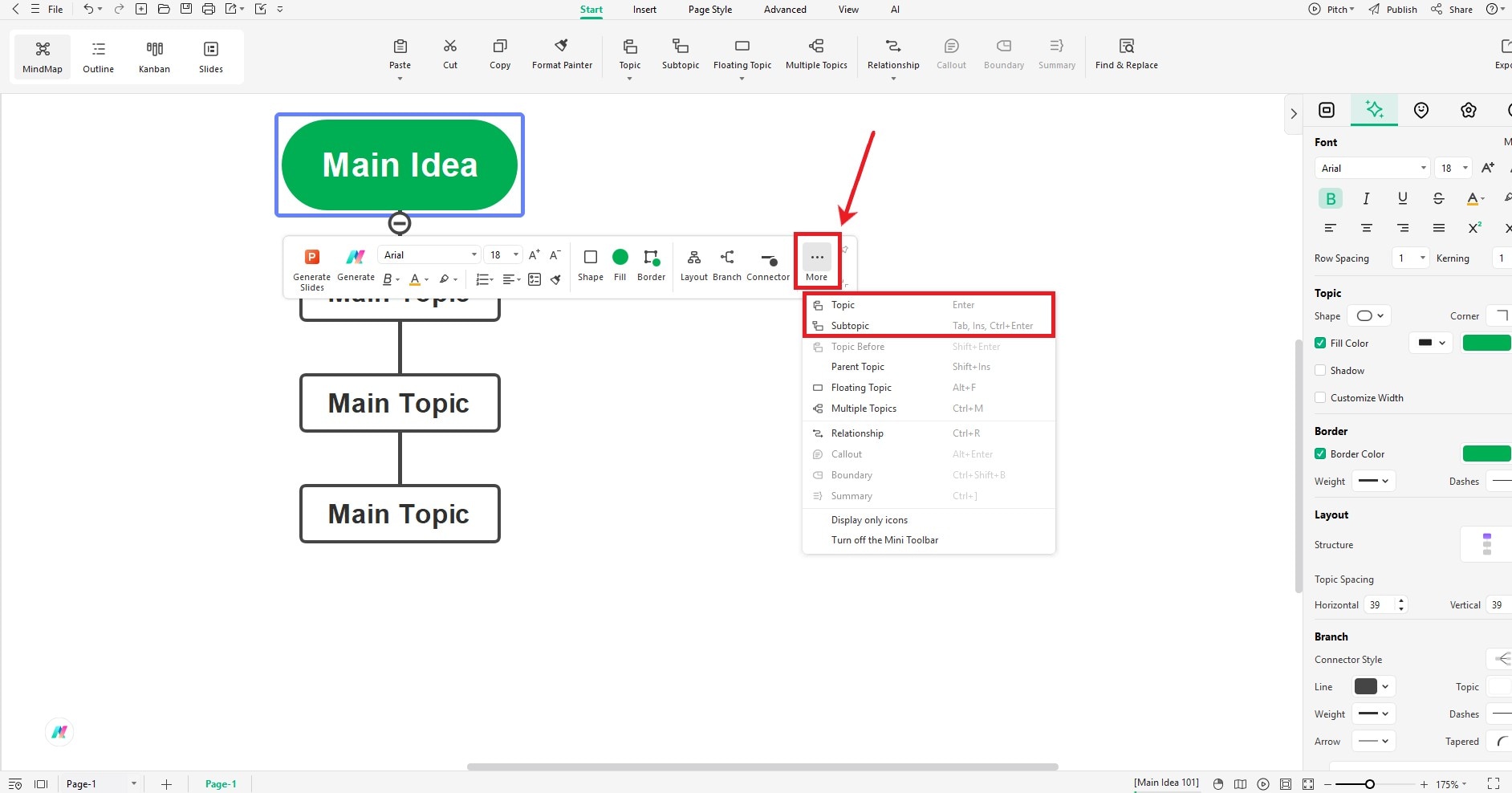Click the Publish button
The image size is (1512, 793).
(1392, 10)
